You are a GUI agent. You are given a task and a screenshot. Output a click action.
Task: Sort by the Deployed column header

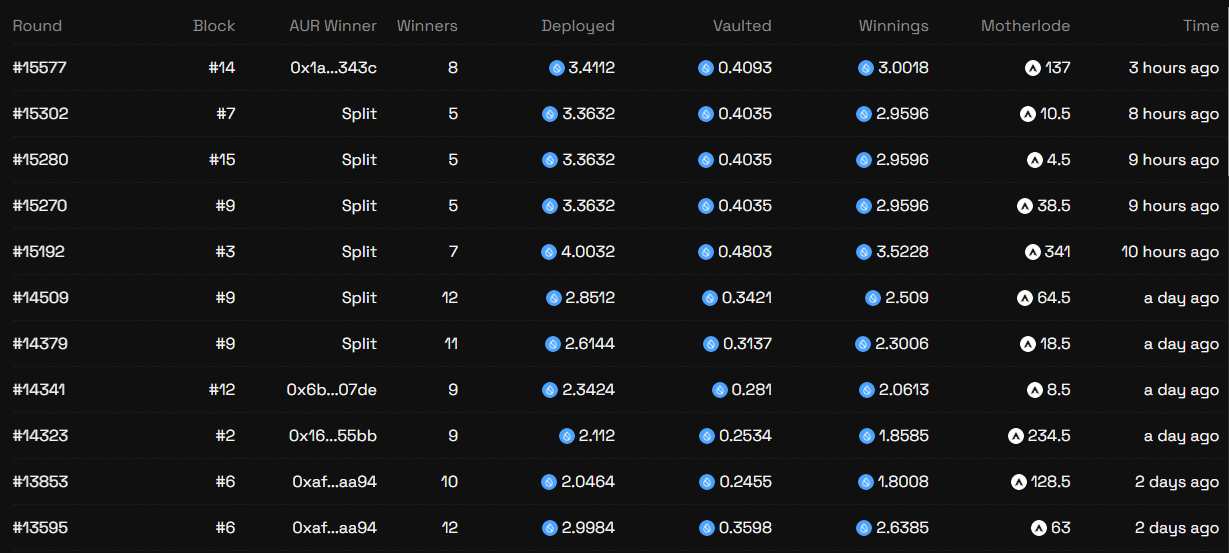578,26
